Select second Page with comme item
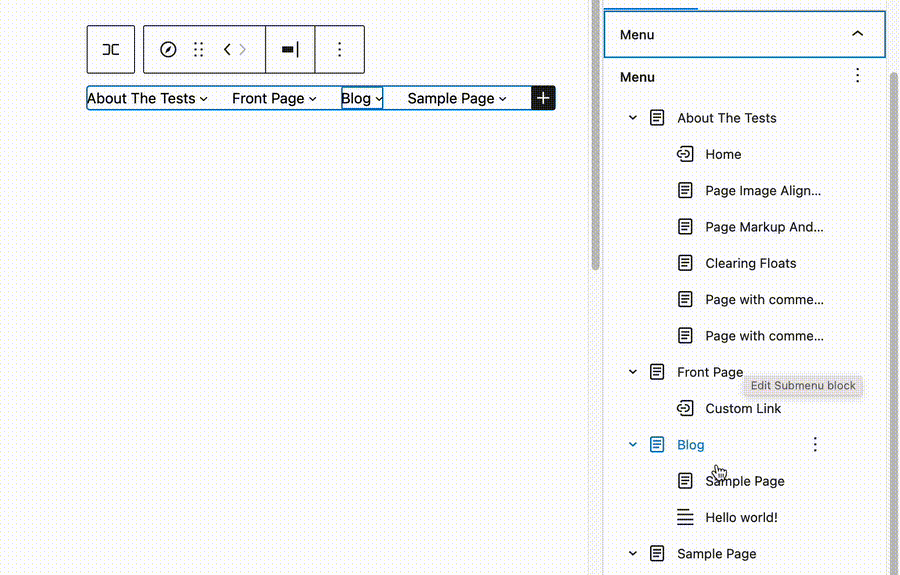900x575 pixels. point(765,336)
